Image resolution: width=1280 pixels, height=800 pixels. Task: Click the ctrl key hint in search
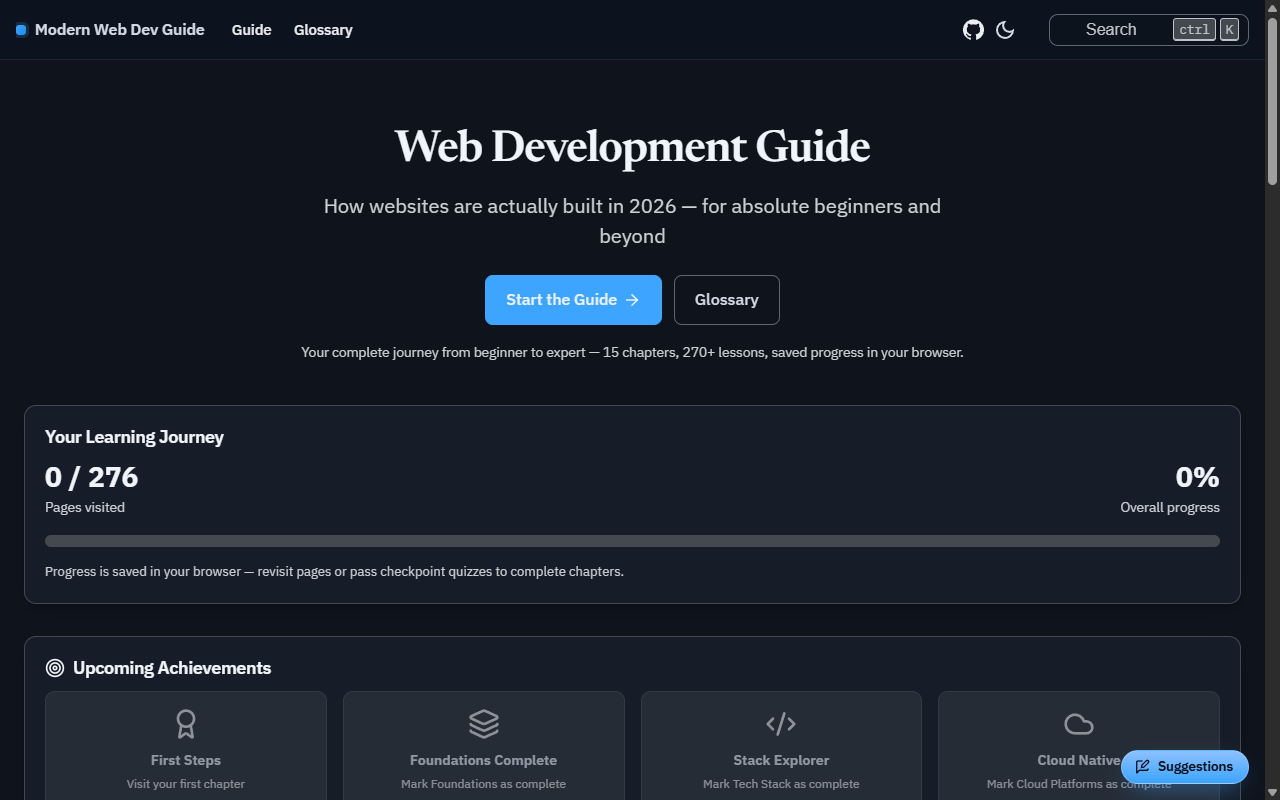coord(1195,30)
